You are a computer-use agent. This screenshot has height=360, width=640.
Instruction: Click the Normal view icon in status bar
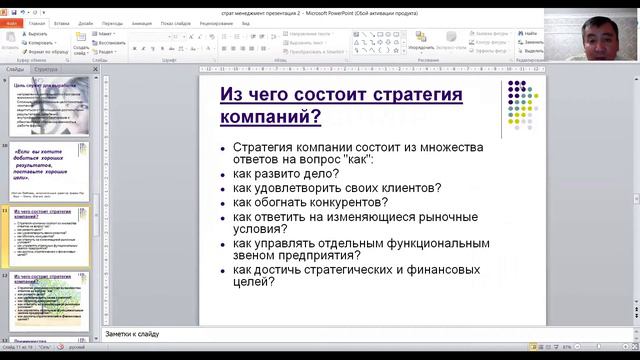(533, 347)
